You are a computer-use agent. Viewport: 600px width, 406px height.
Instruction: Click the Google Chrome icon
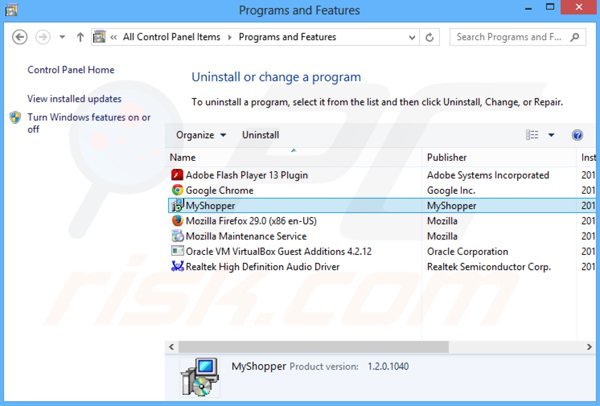click(x=177, y=190)
